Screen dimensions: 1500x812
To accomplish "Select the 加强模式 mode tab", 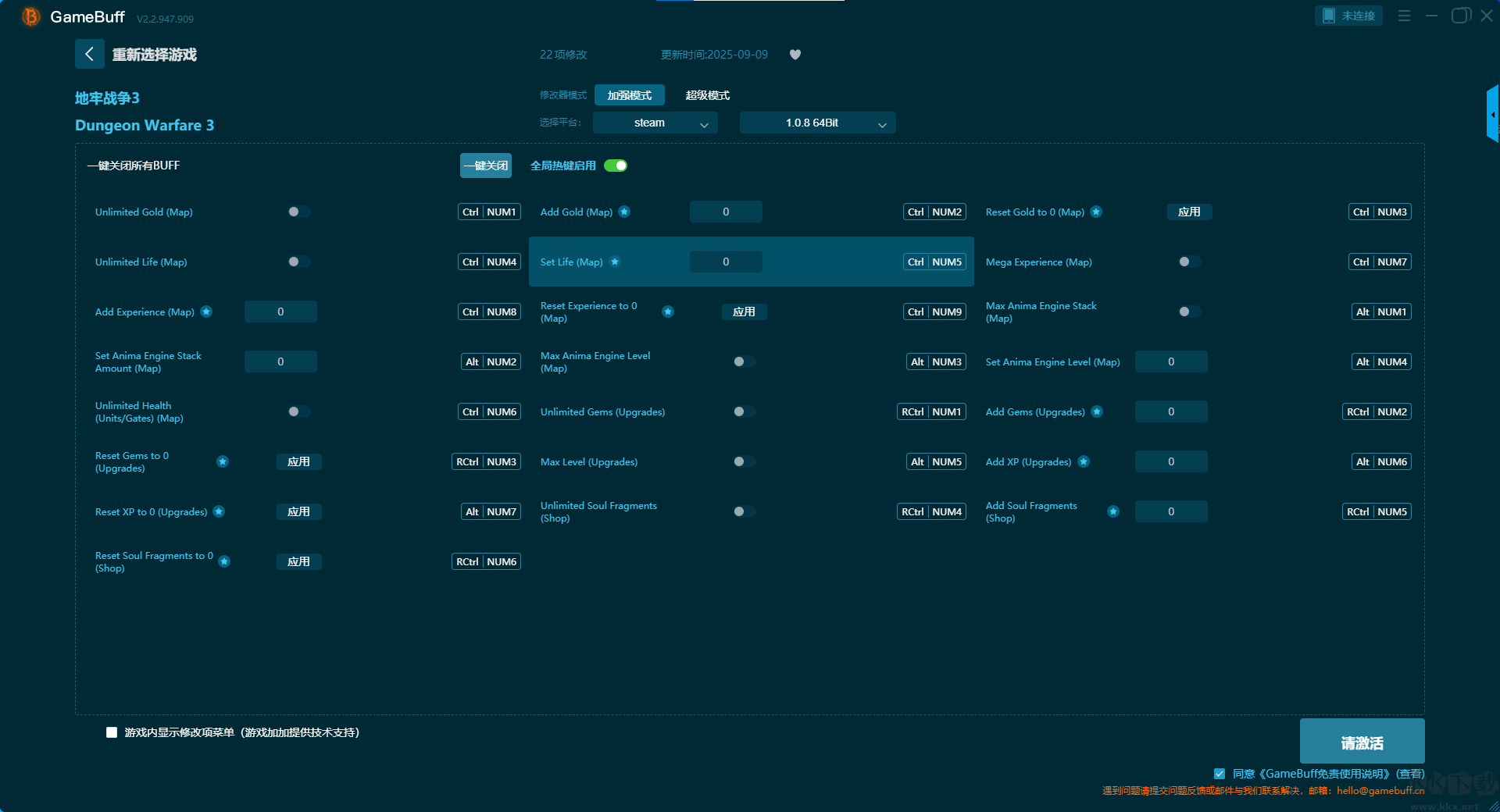I will (x=629, y=95).
